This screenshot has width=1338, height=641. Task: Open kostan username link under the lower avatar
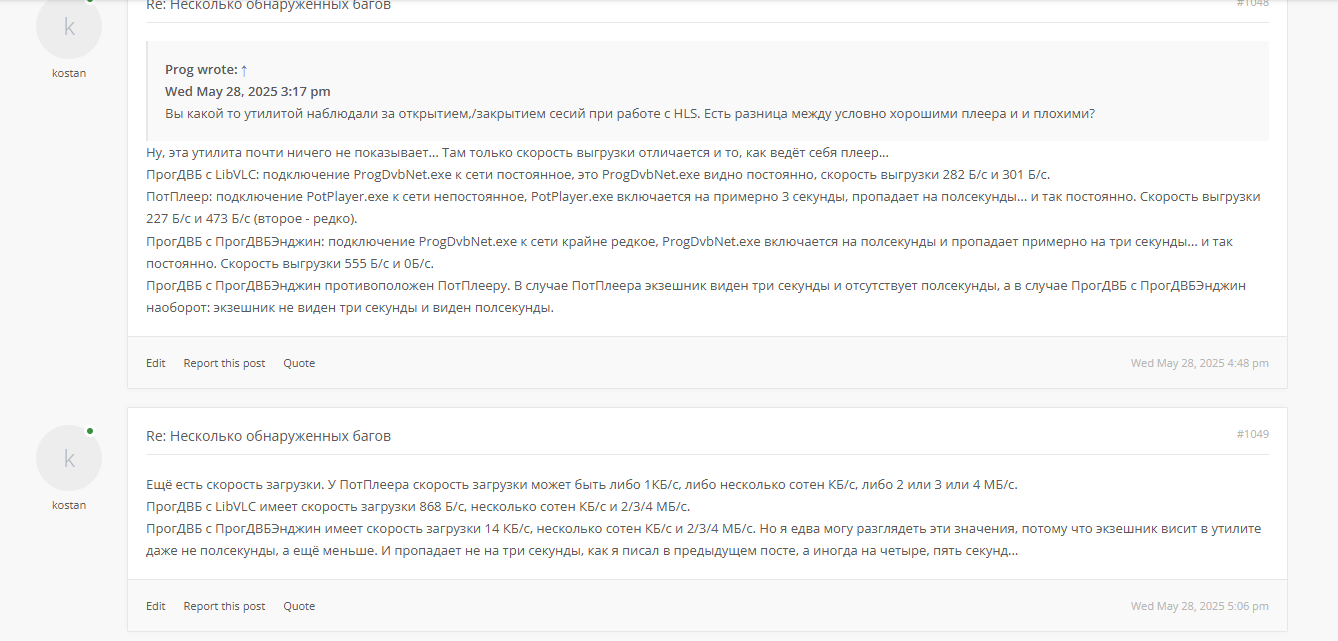point(69,505)
